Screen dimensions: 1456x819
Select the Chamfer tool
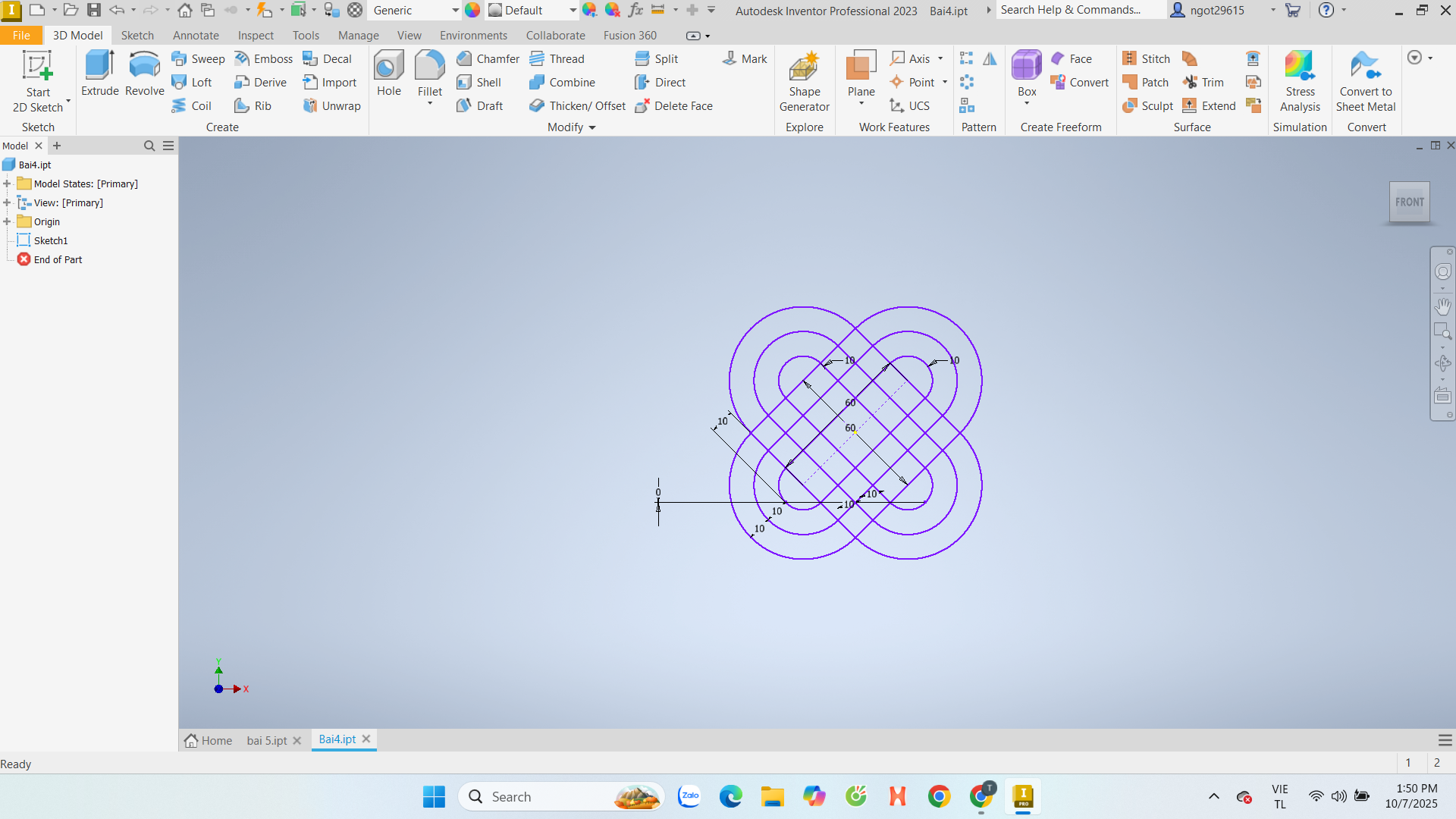[x=488, y=58]
